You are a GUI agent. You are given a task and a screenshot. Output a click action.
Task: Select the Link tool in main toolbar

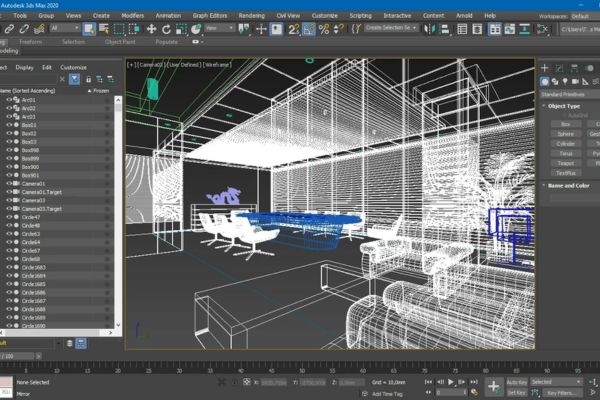pos(9,29)
